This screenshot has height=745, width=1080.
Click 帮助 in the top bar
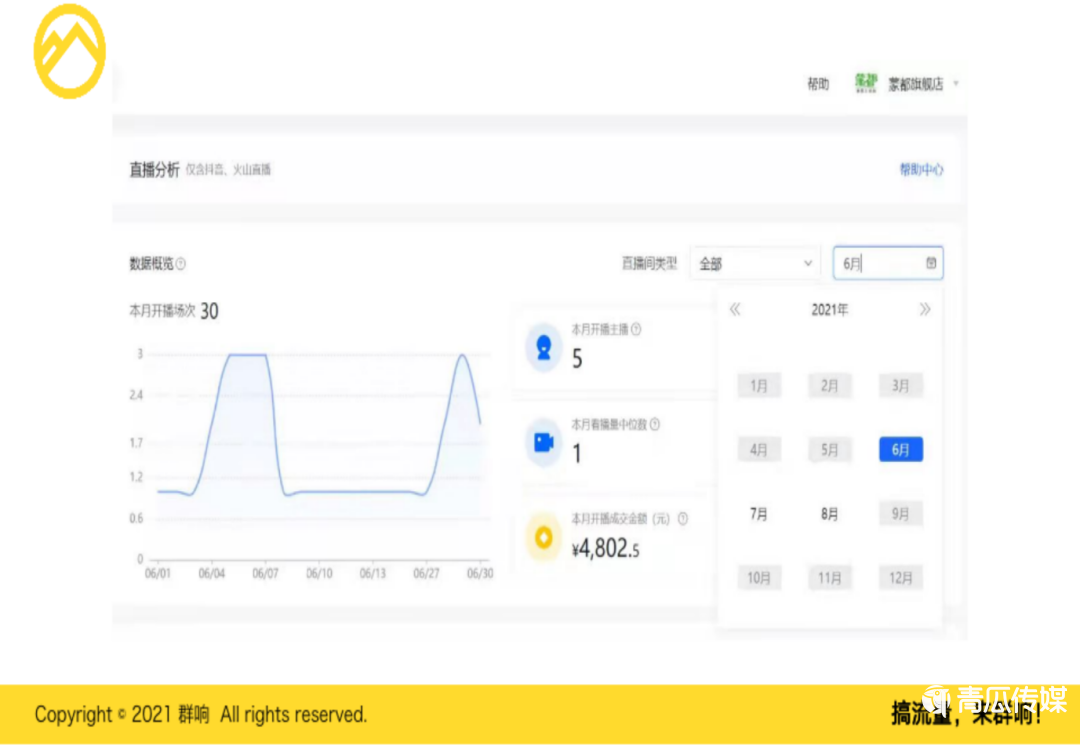(818, 84)
